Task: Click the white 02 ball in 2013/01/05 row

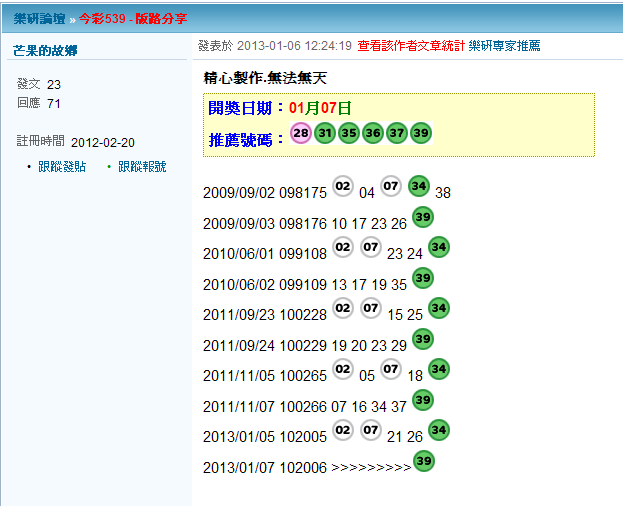Action: (343, 430)
